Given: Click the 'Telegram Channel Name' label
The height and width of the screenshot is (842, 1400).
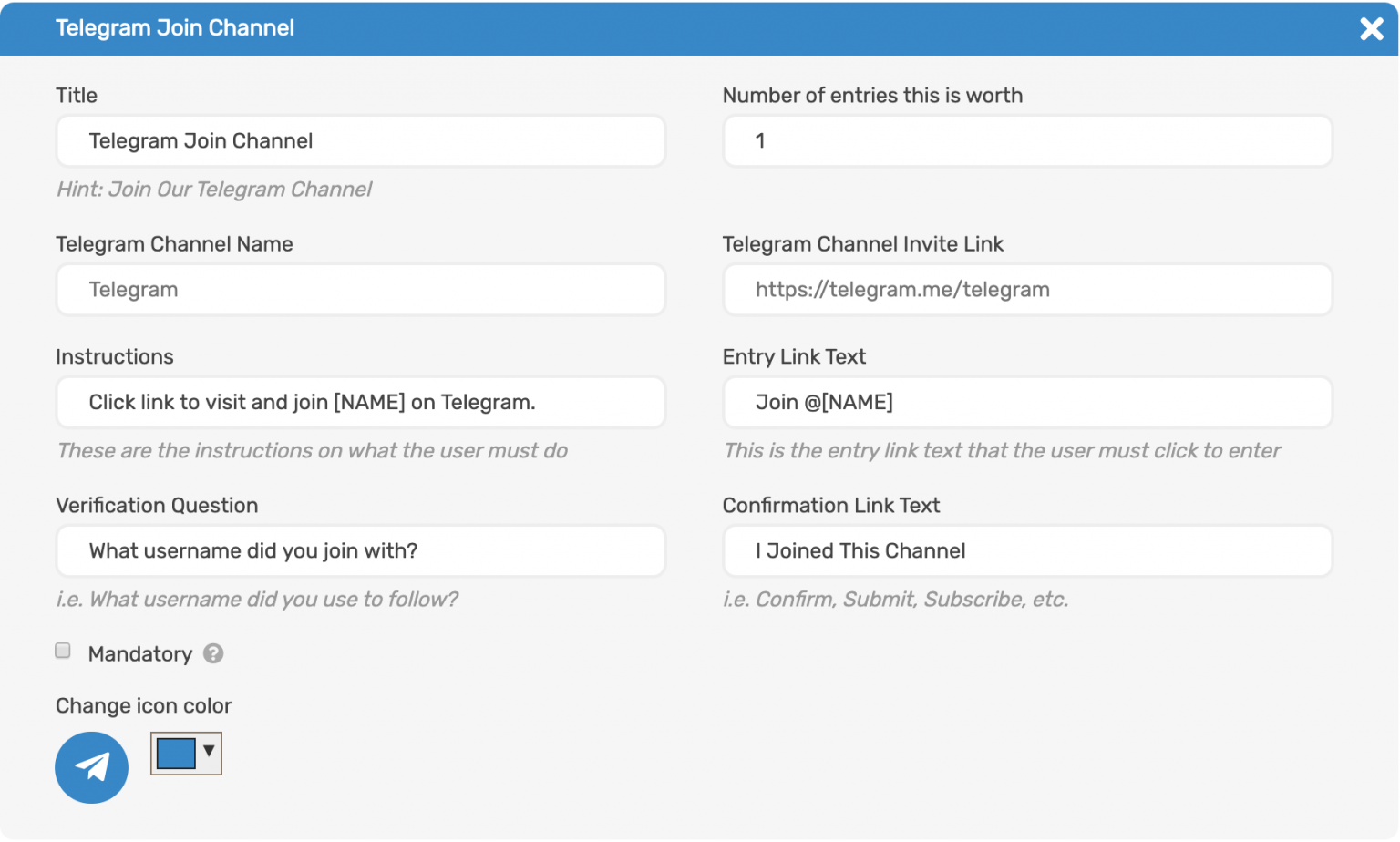Looking at the screenshot, I should [x=174, y=244].
